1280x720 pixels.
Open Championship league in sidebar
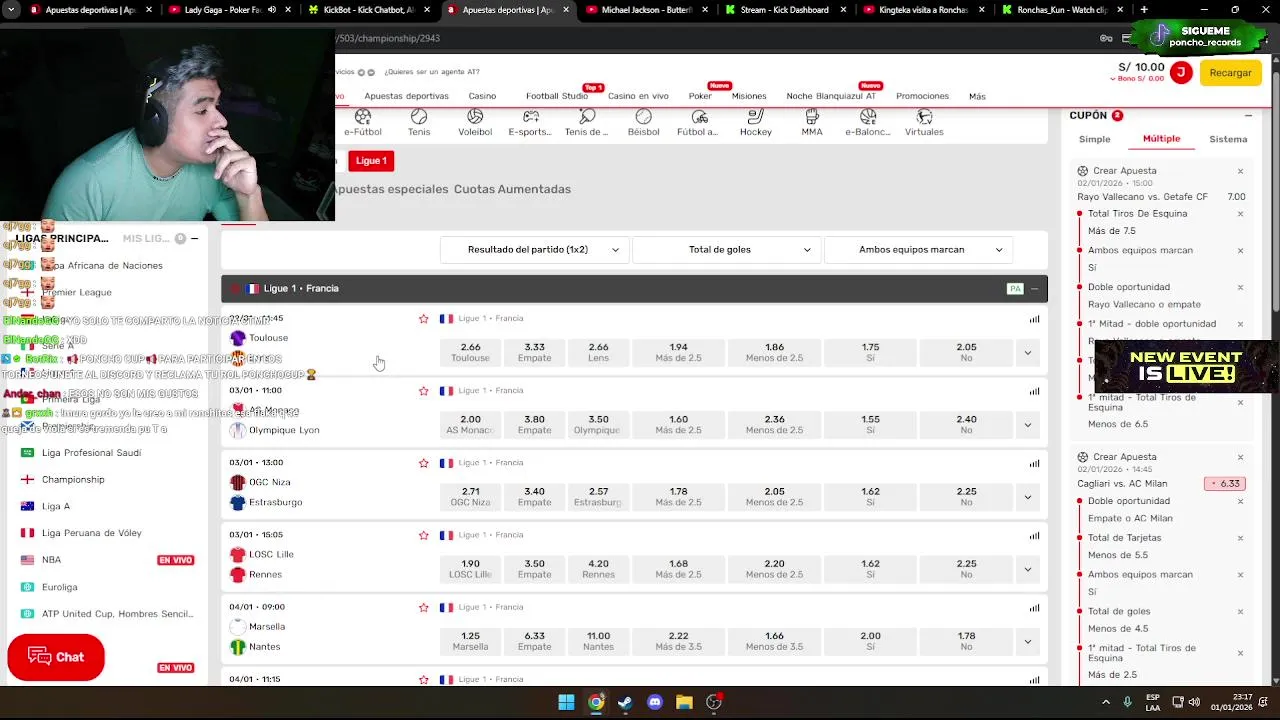click(73, 480)
